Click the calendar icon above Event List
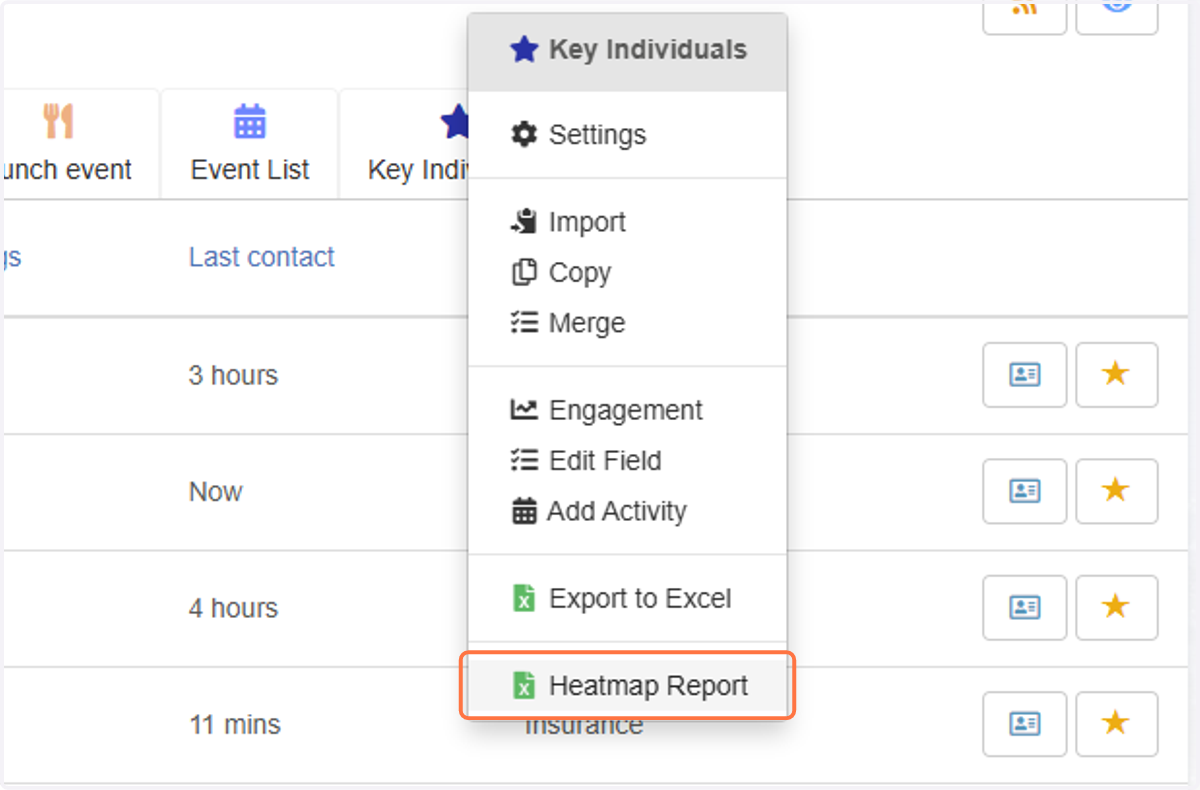1200x790 pixels. (250, 121)
